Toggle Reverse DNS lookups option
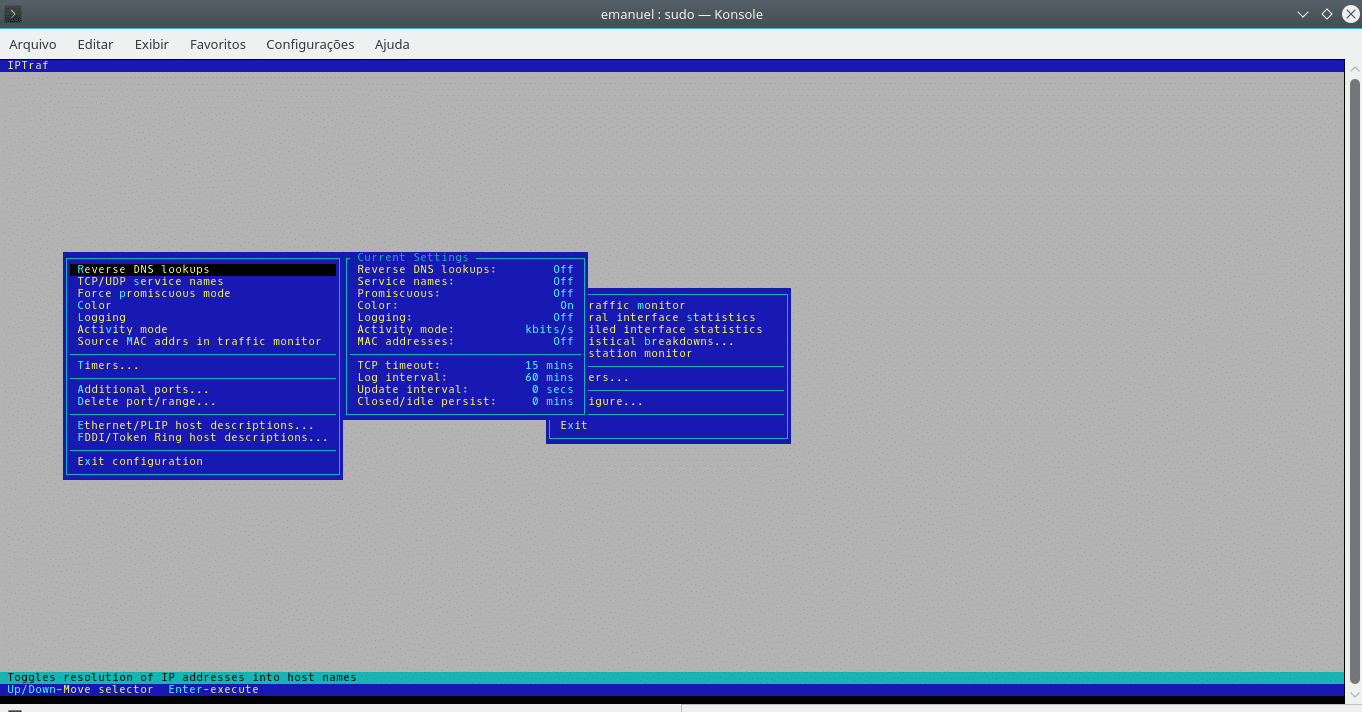The width and height of the screenshot is (1362, 712). coord(203,269)
